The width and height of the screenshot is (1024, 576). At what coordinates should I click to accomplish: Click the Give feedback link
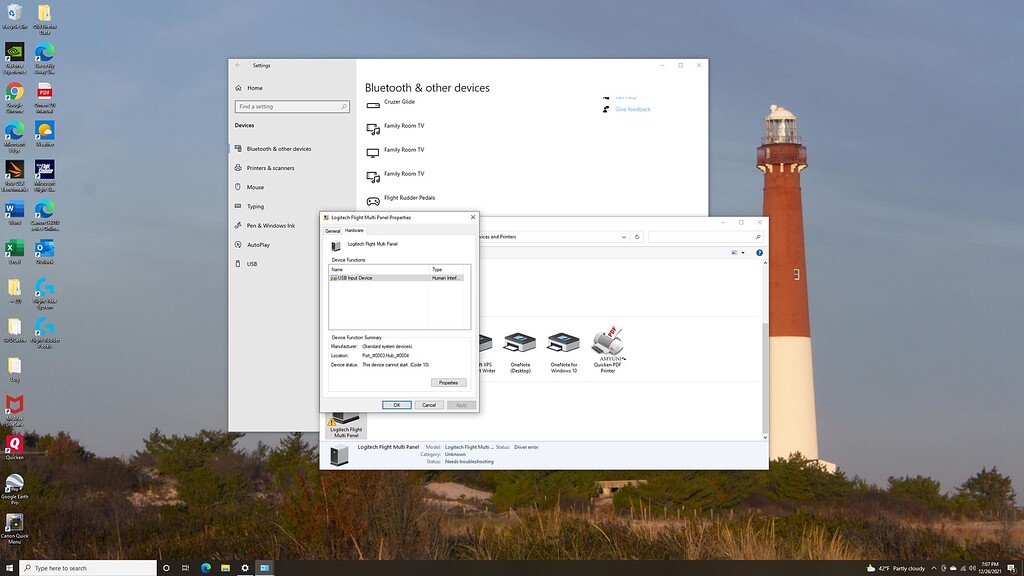[x=632, y=109]
